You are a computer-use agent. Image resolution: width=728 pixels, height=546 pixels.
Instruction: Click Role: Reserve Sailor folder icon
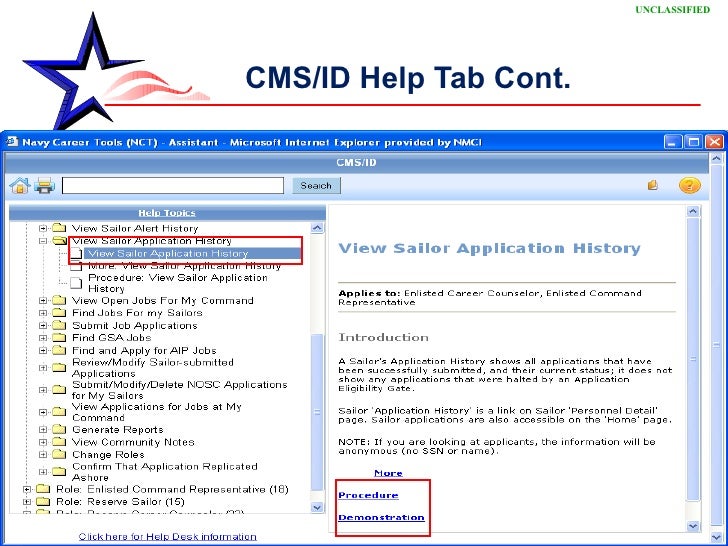pyautogui.click(x=43, y=501)
